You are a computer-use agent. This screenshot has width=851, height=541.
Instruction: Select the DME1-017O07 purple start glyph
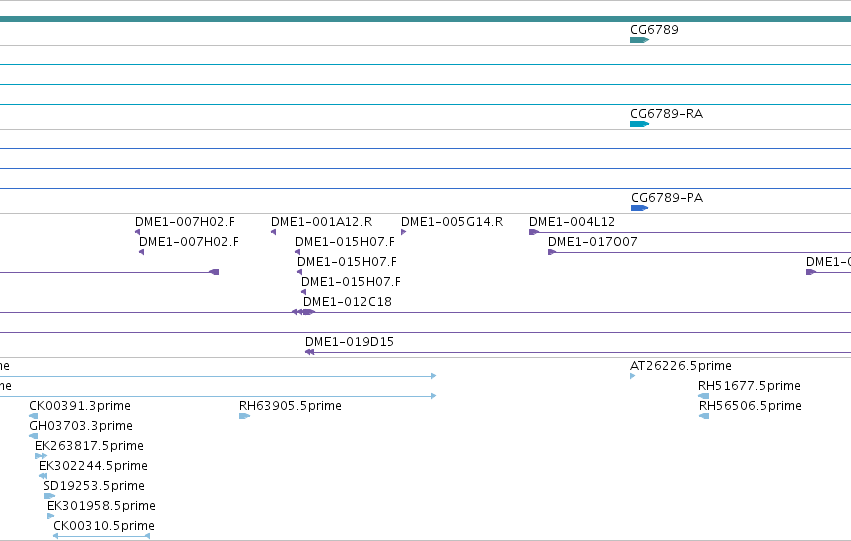click(x=552, y=252)
